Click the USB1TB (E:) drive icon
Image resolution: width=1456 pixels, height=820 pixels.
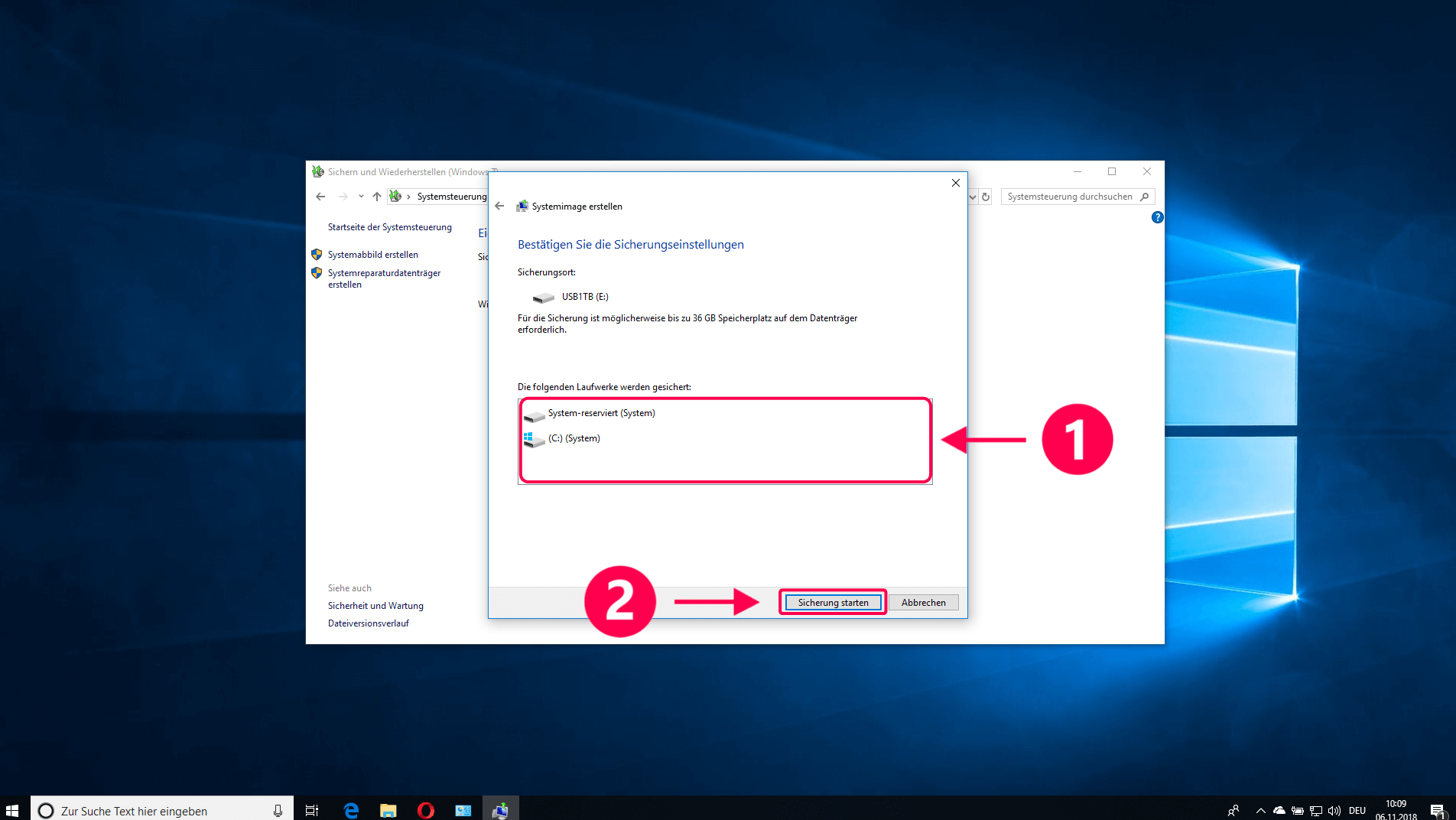coord(544,297)
